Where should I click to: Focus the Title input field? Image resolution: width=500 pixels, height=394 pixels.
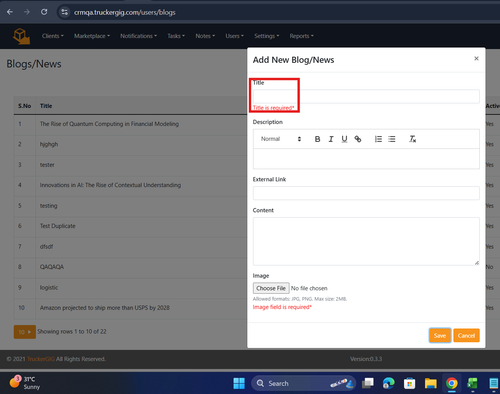366,96
